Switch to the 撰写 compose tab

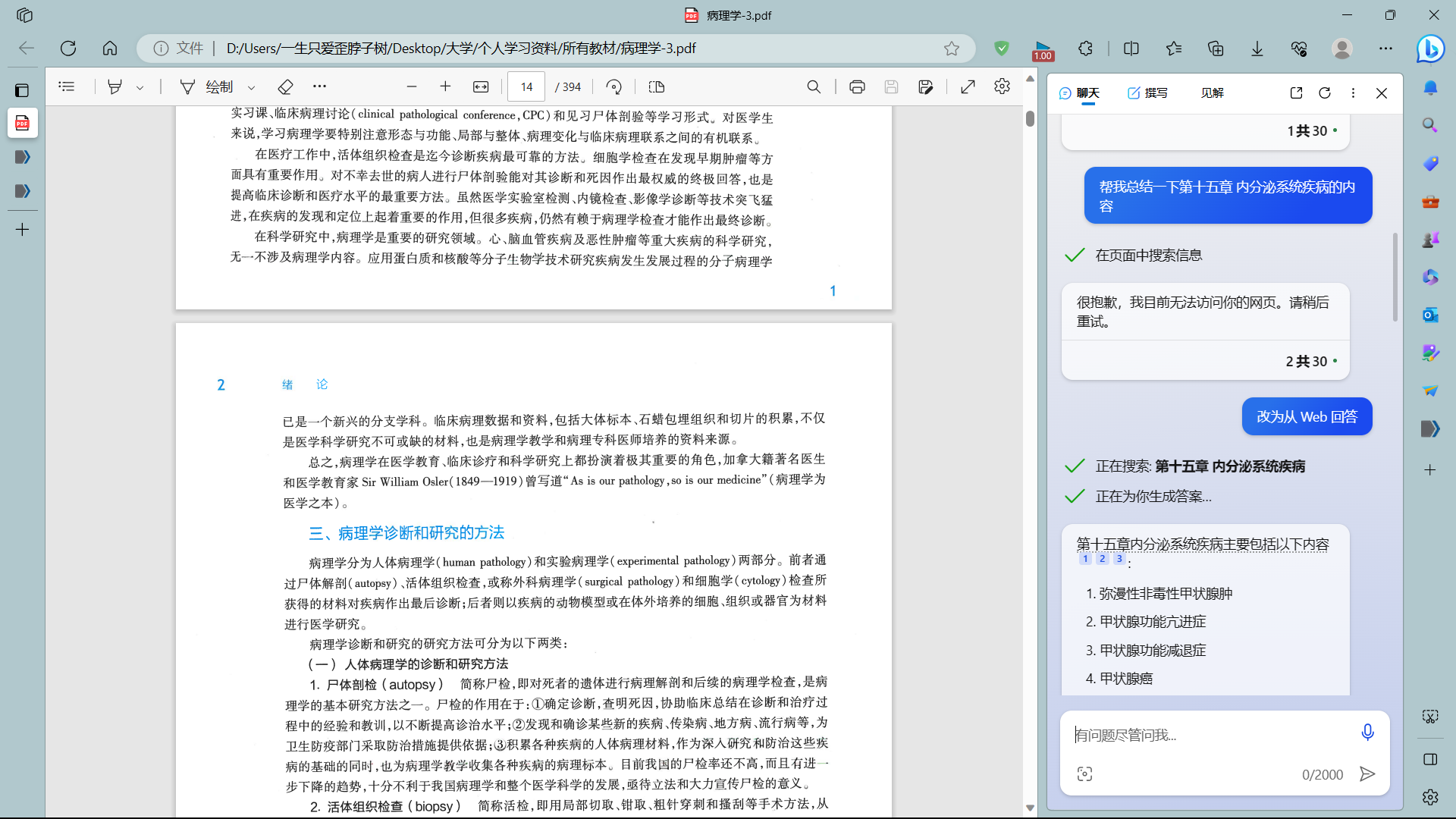click(1147, 93)
